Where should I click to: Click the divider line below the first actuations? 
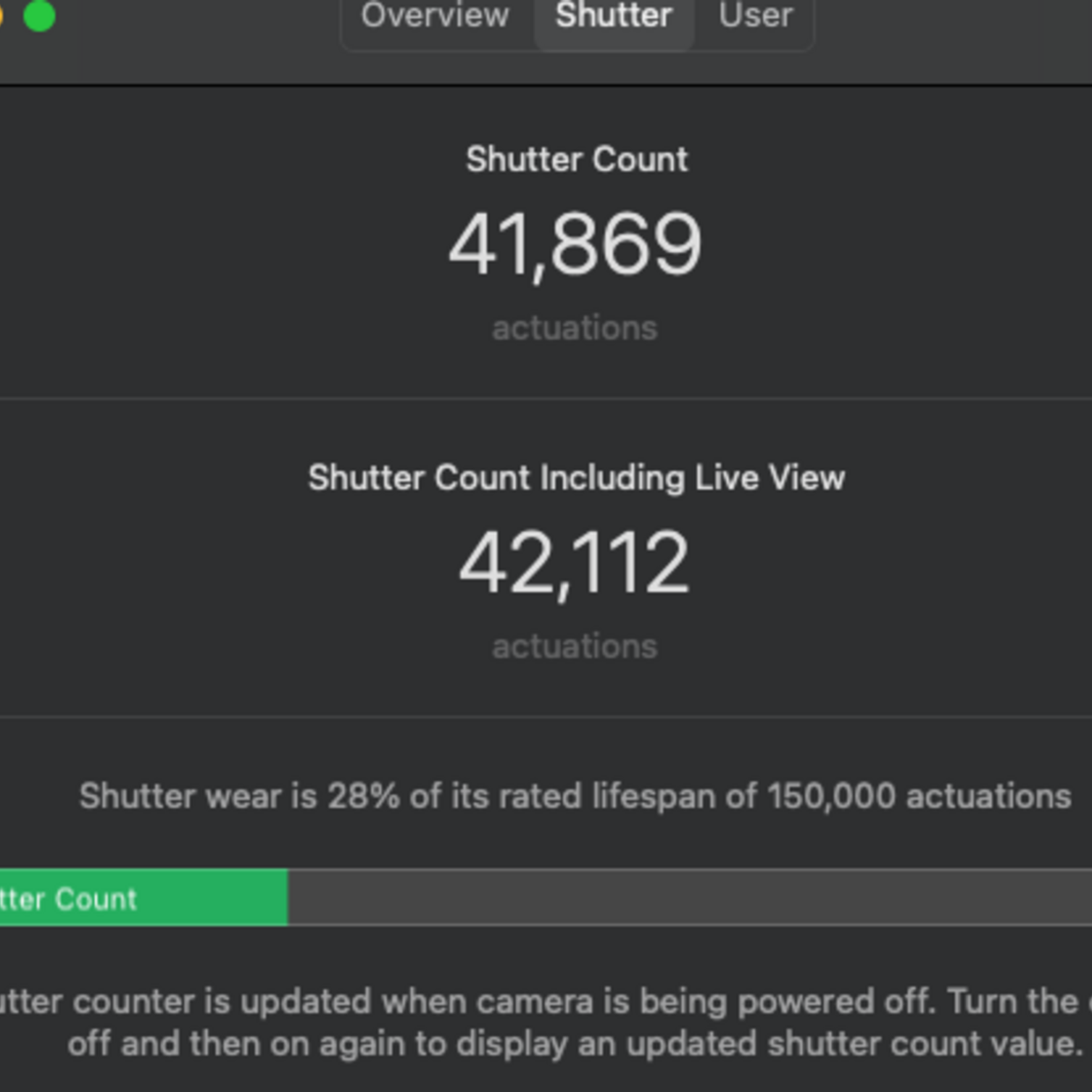[546, 399]
